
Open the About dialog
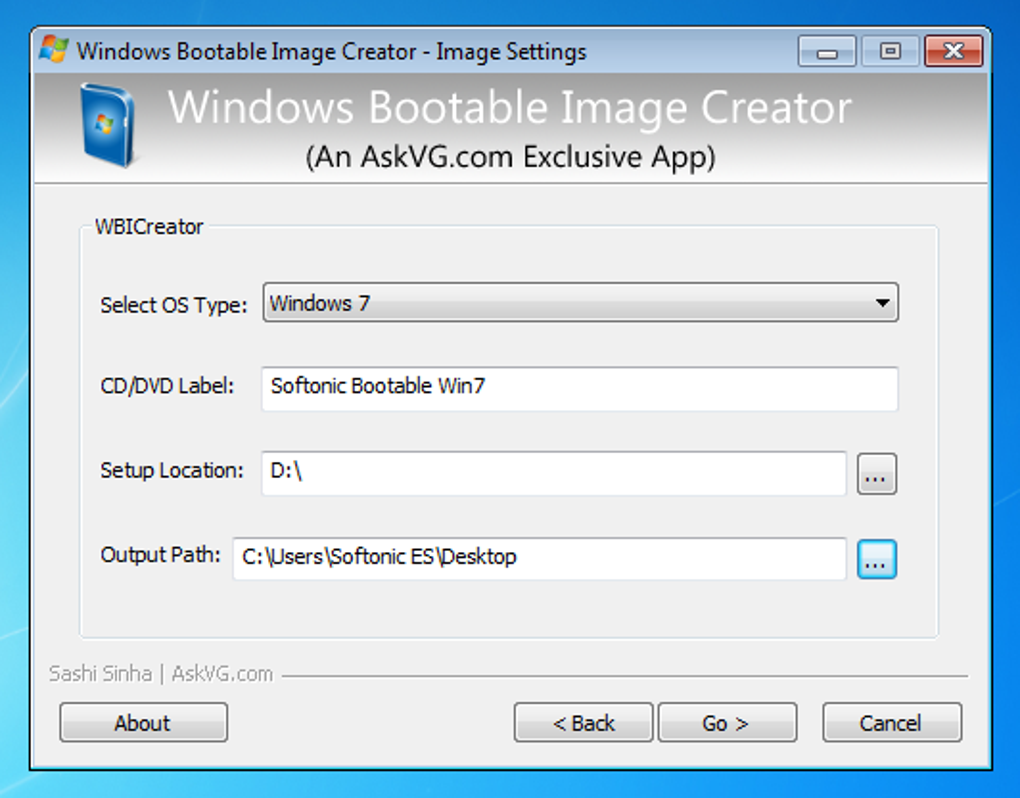tap(143, 723)
